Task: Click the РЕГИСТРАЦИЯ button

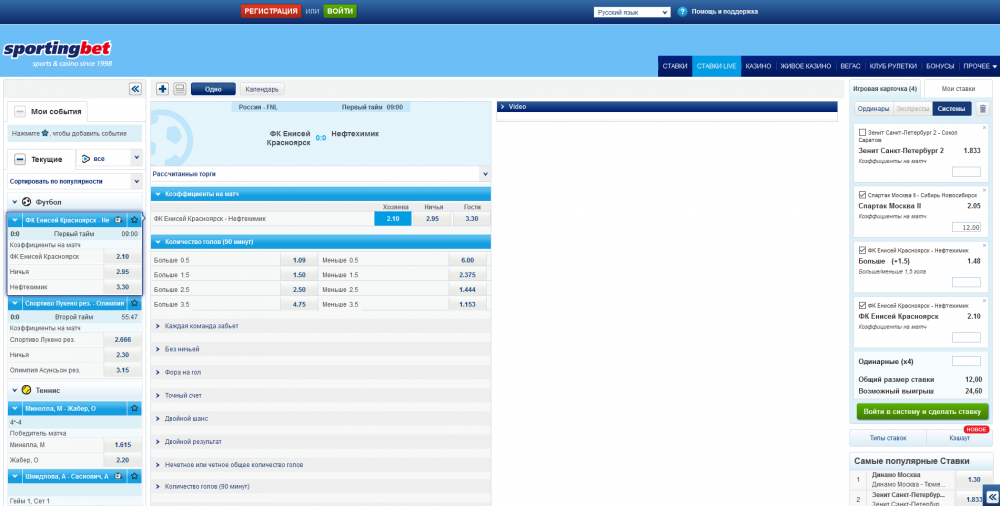Action: tap(271, 11)
